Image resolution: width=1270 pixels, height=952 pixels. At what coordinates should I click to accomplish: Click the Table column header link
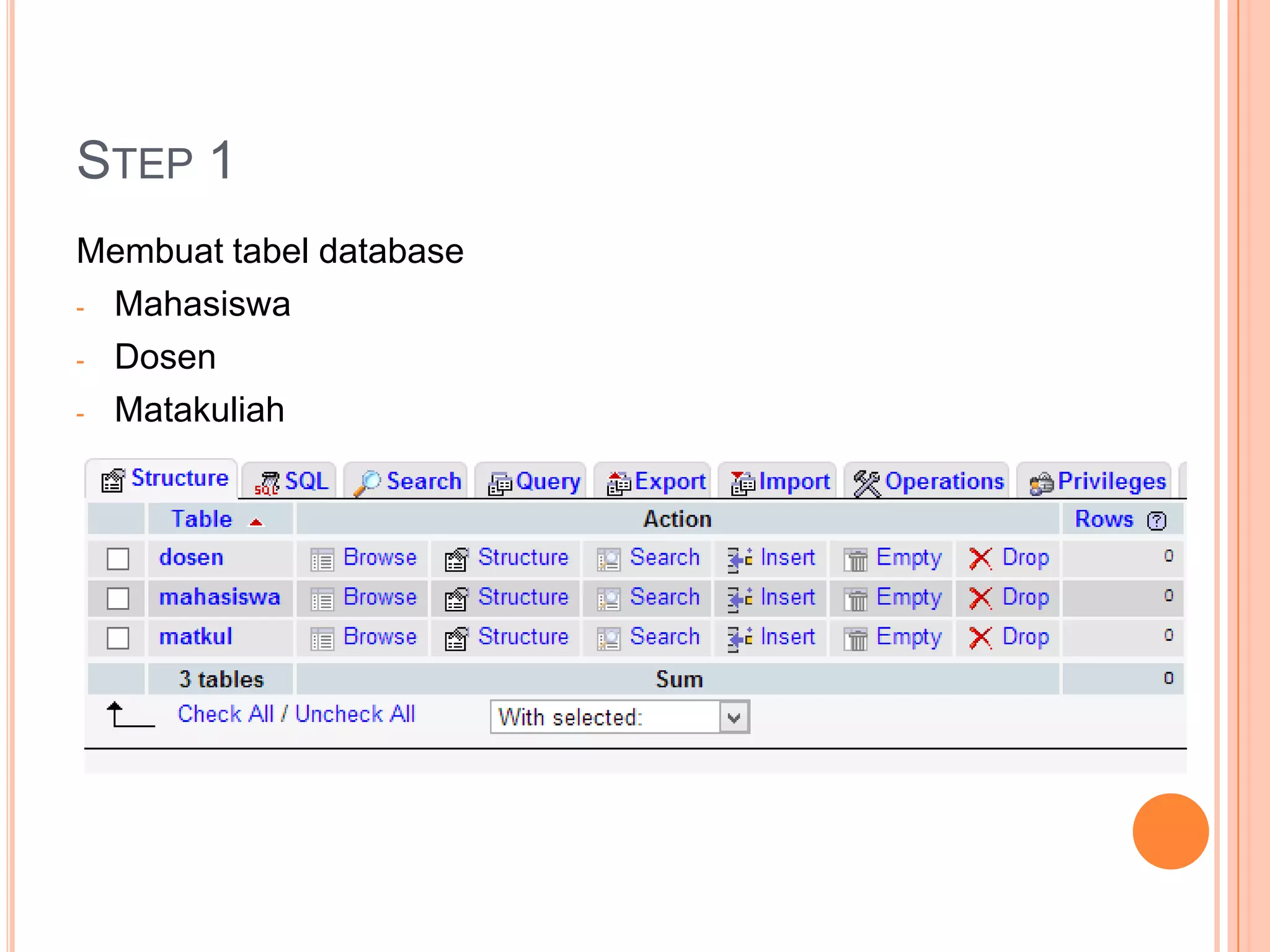[202, 519]
